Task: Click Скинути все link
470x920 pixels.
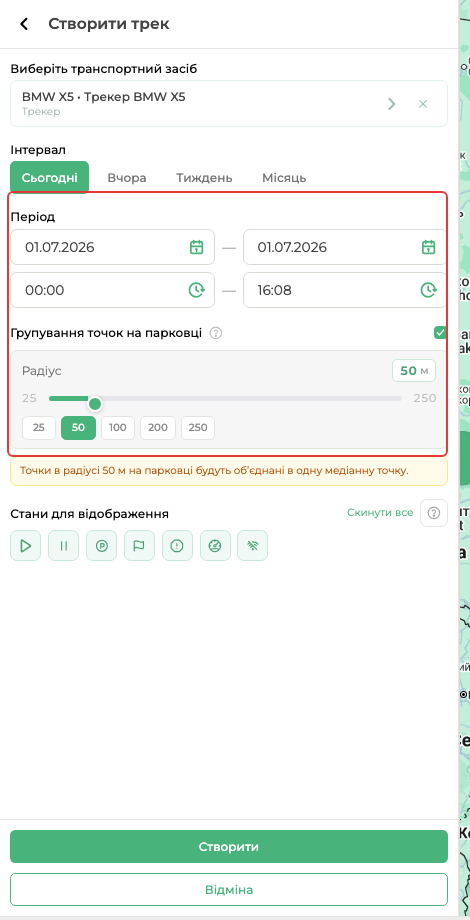Action: point(380,513)
